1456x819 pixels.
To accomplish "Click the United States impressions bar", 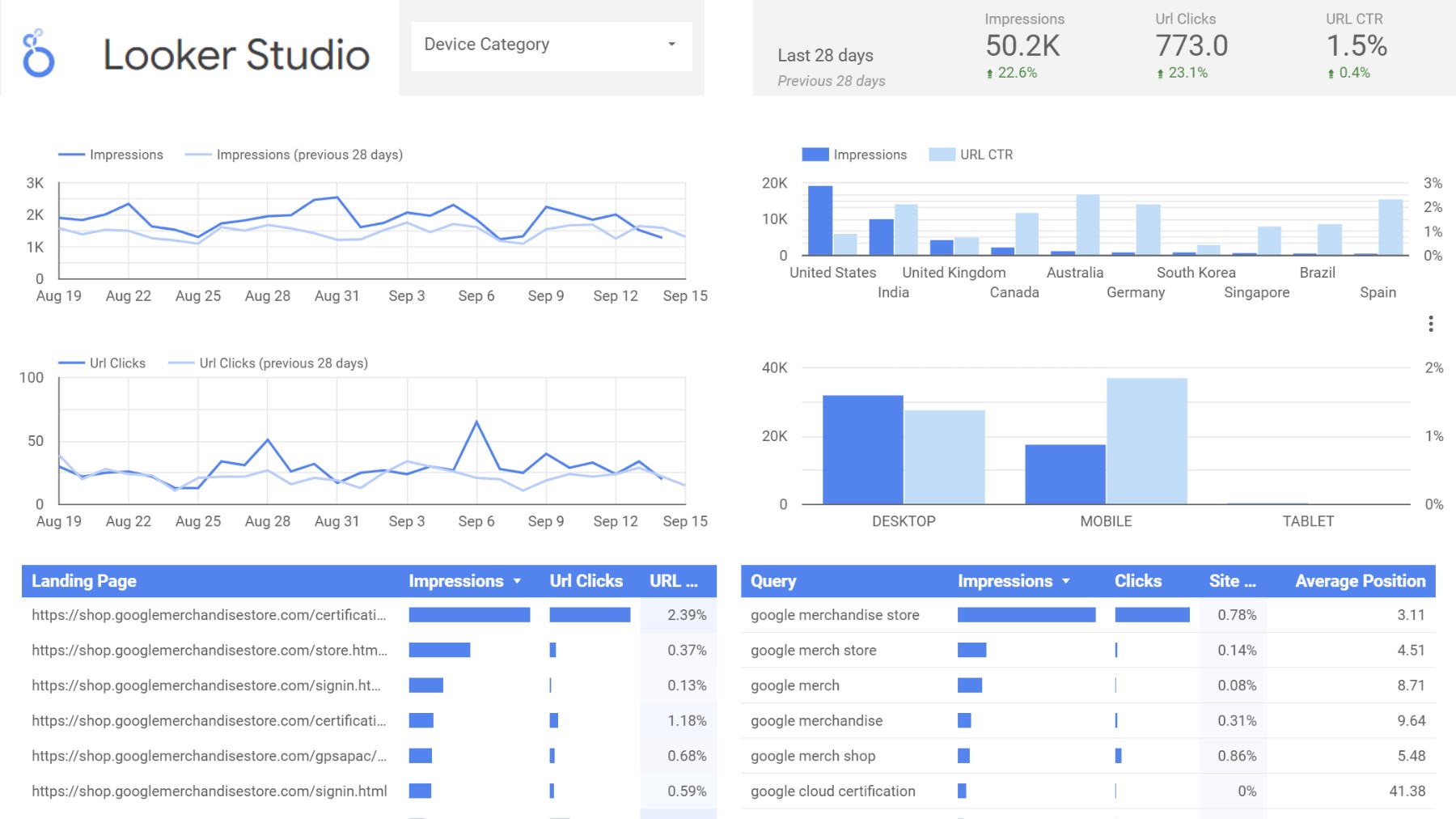I will click(820, 221).
